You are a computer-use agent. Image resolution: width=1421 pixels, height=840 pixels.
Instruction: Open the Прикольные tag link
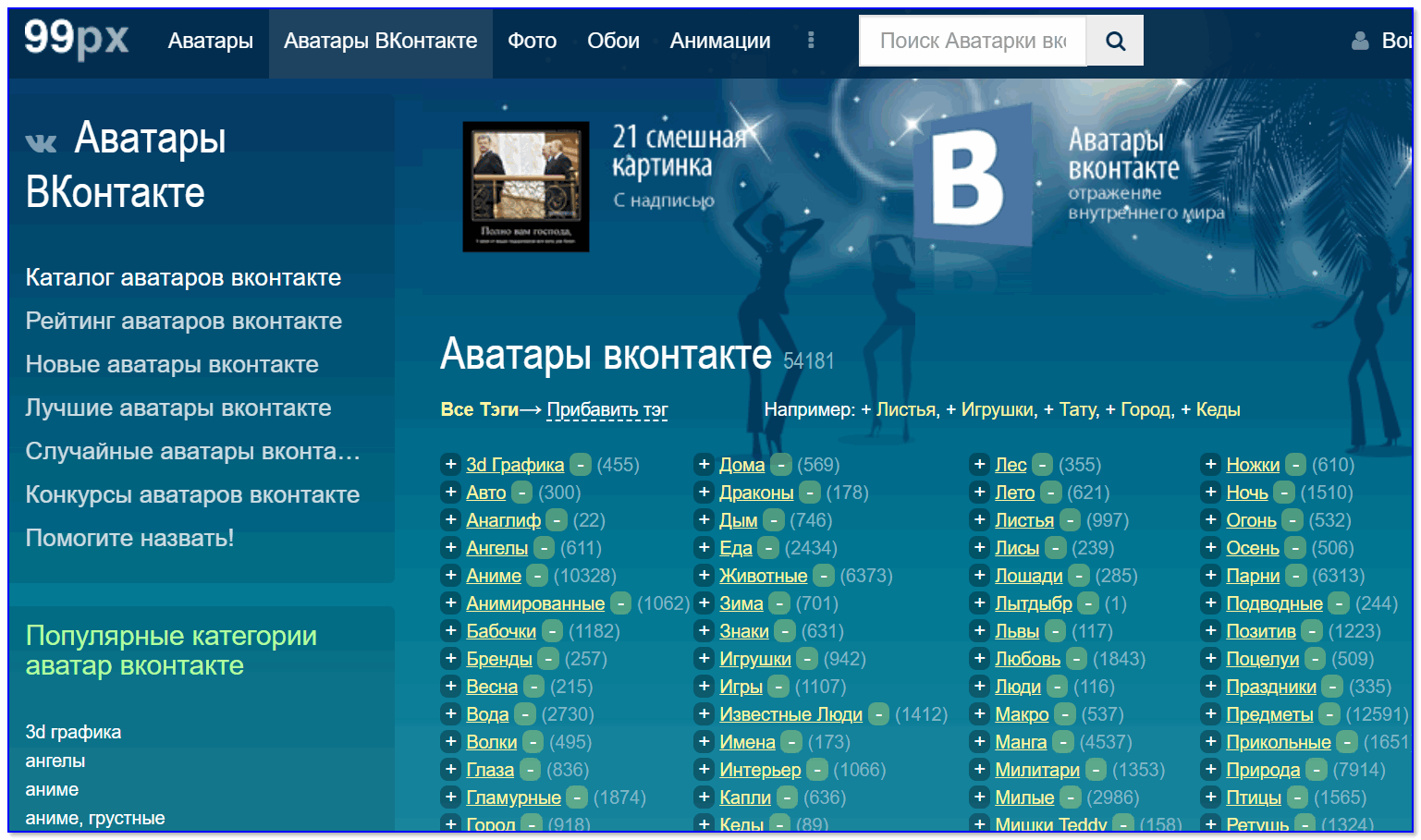coord(1279,742)
